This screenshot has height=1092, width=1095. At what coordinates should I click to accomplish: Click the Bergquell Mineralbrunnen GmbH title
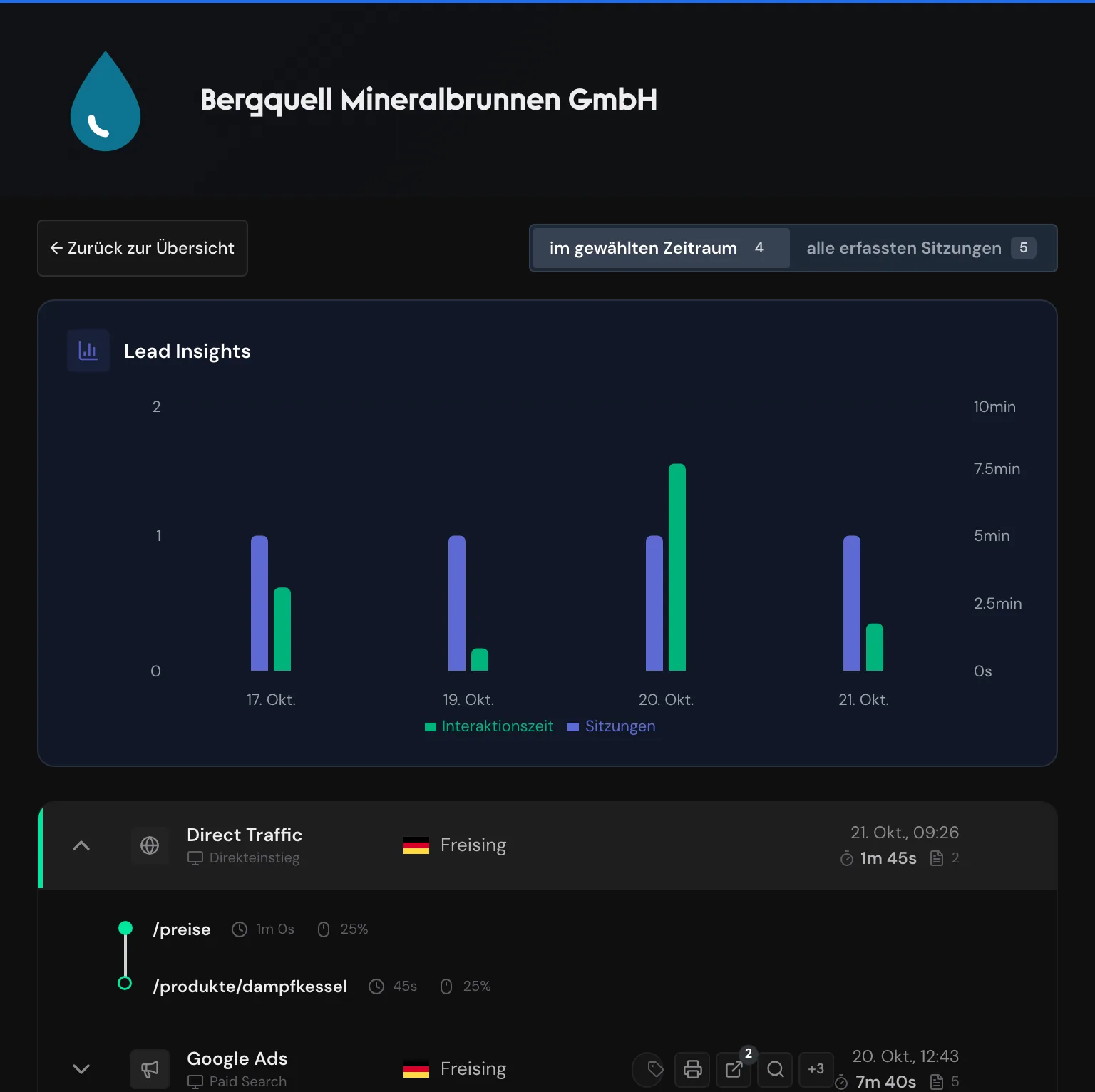[x=428, y=101]
